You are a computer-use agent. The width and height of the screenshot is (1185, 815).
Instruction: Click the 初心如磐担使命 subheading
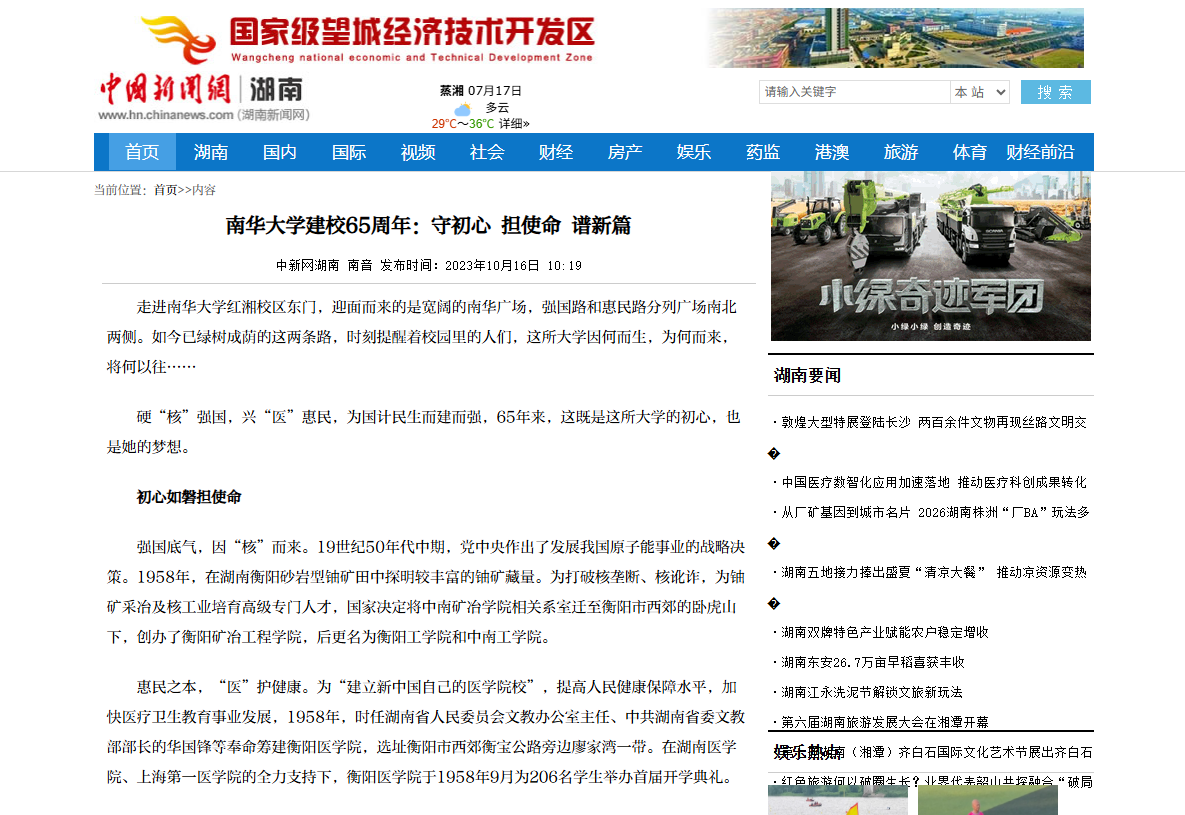189,497
